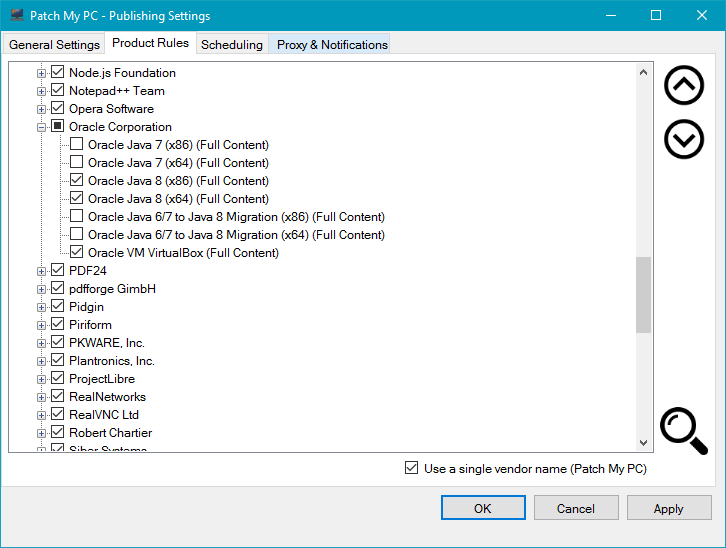Uncheck the PDF24 vendor checkbox
The image size is (726, 548).
[57, 270]
